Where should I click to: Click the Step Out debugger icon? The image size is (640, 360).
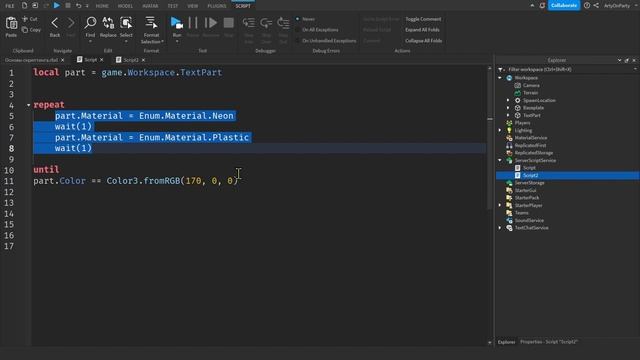click(x=283, y=23)
